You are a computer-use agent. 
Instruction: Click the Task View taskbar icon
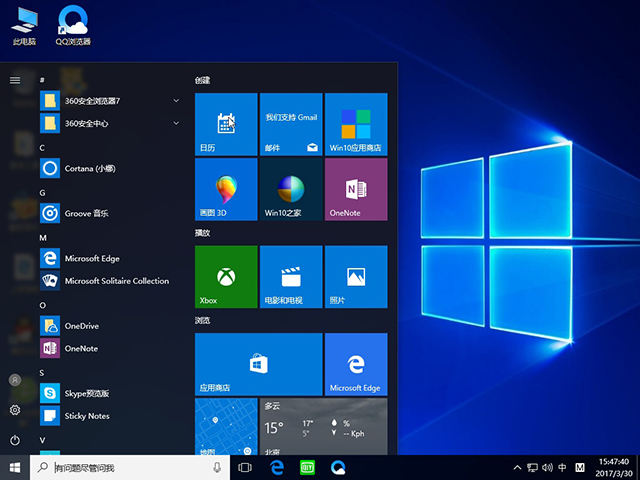tap(245, 467)
